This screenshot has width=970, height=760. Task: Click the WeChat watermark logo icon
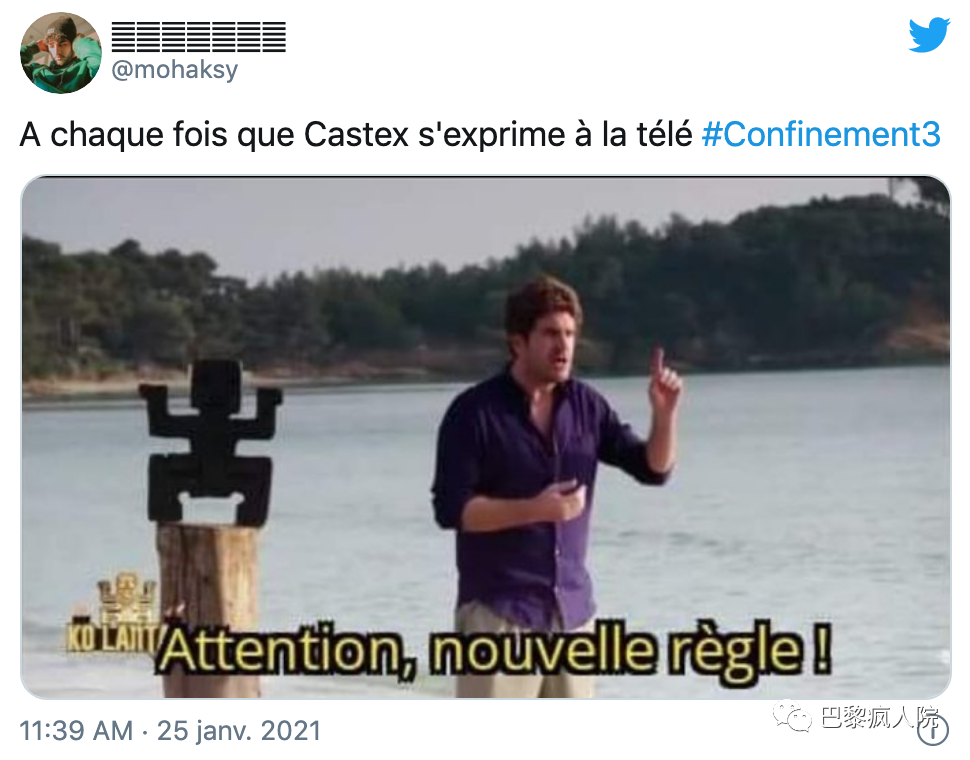coord(792,717)
